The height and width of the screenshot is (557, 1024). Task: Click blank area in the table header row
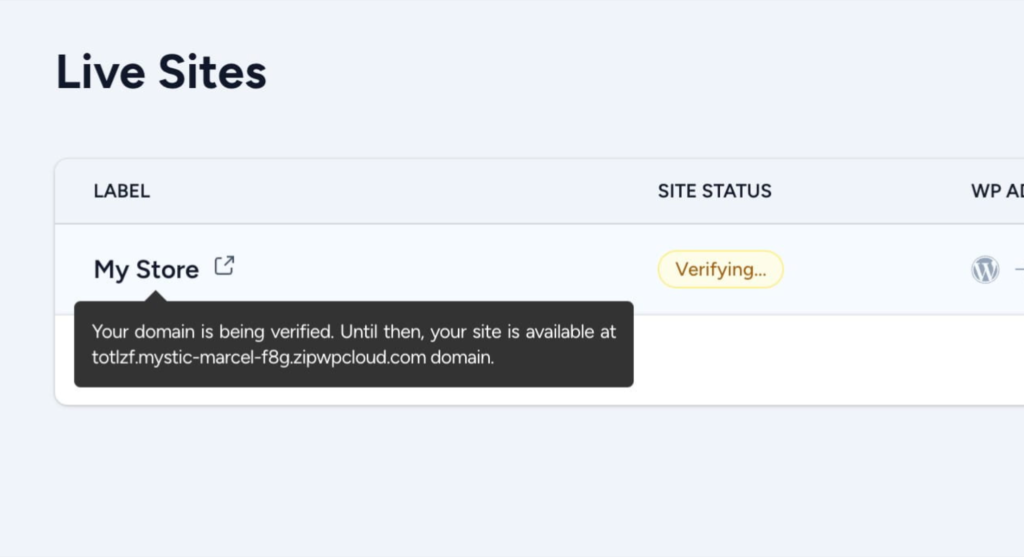tap(400, 191)
